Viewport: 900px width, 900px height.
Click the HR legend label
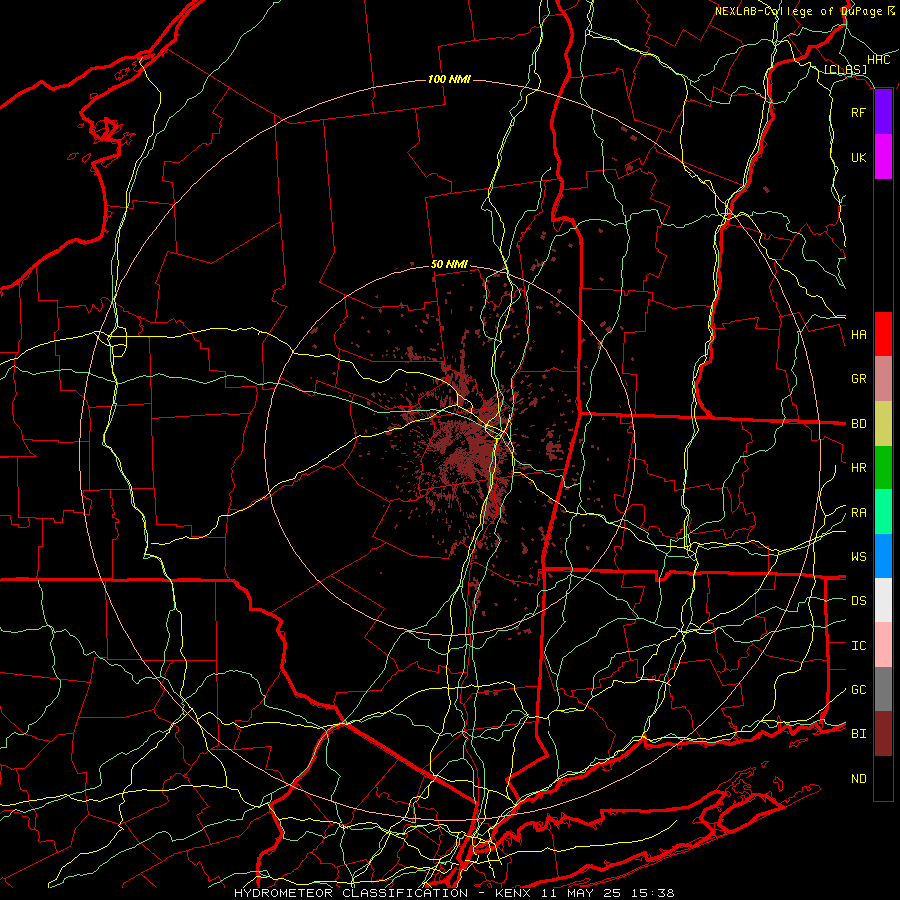pos(858,468)
